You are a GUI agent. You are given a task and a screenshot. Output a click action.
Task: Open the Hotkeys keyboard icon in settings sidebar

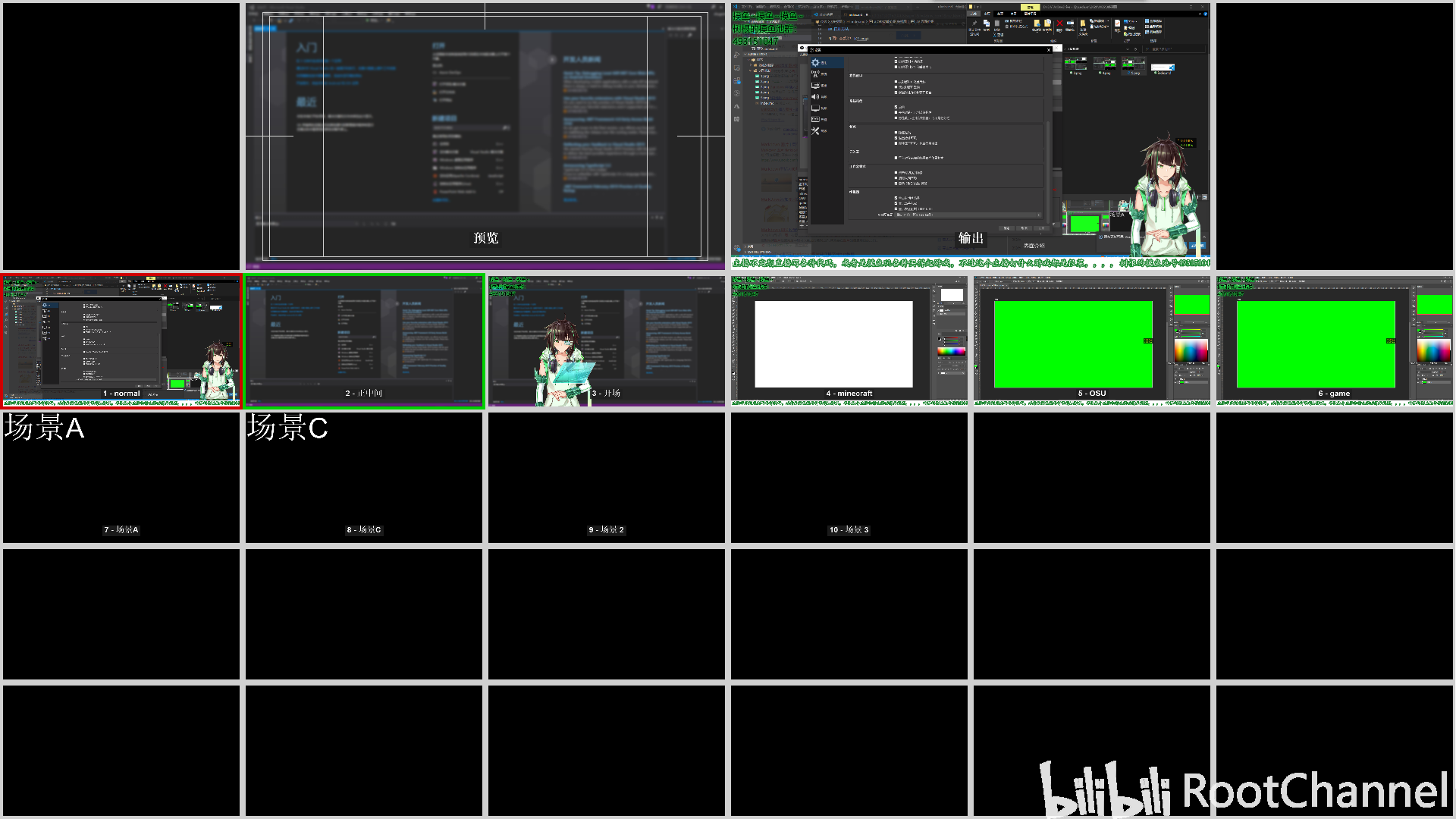pos(815,119)
